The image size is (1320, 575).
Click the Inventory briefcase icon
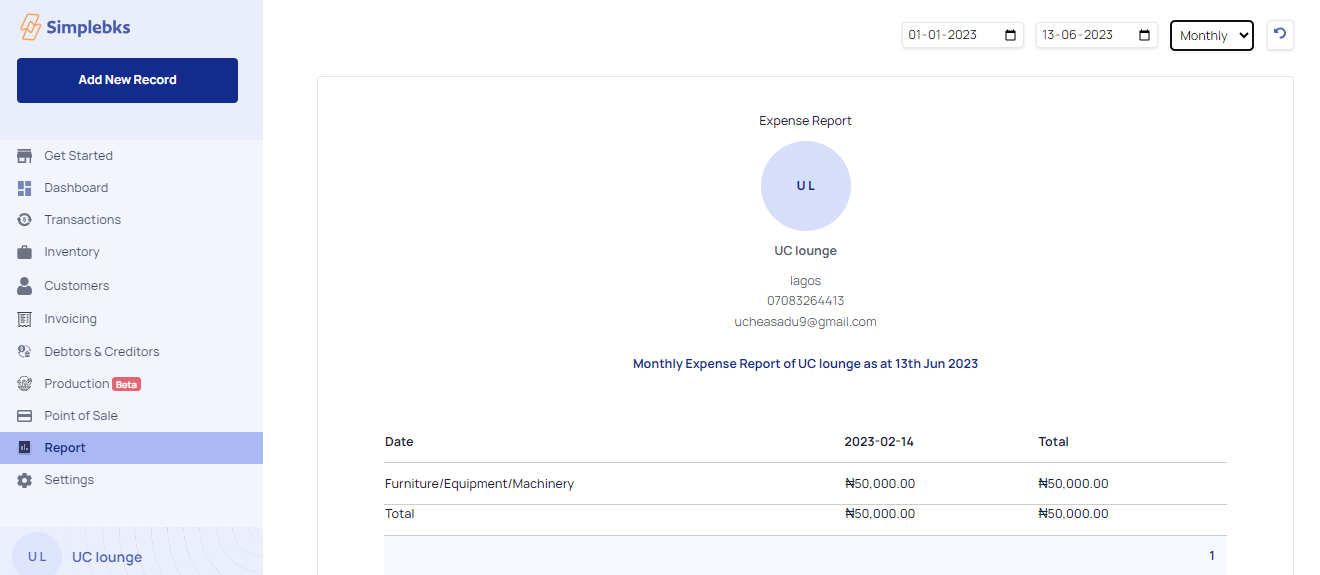25,252
